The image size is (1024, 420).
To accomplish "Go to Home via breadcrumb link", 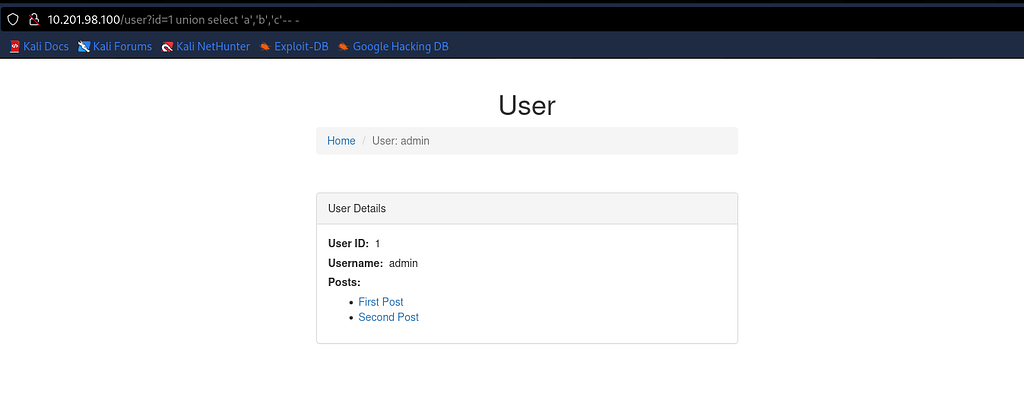I will tap(341, 141).
